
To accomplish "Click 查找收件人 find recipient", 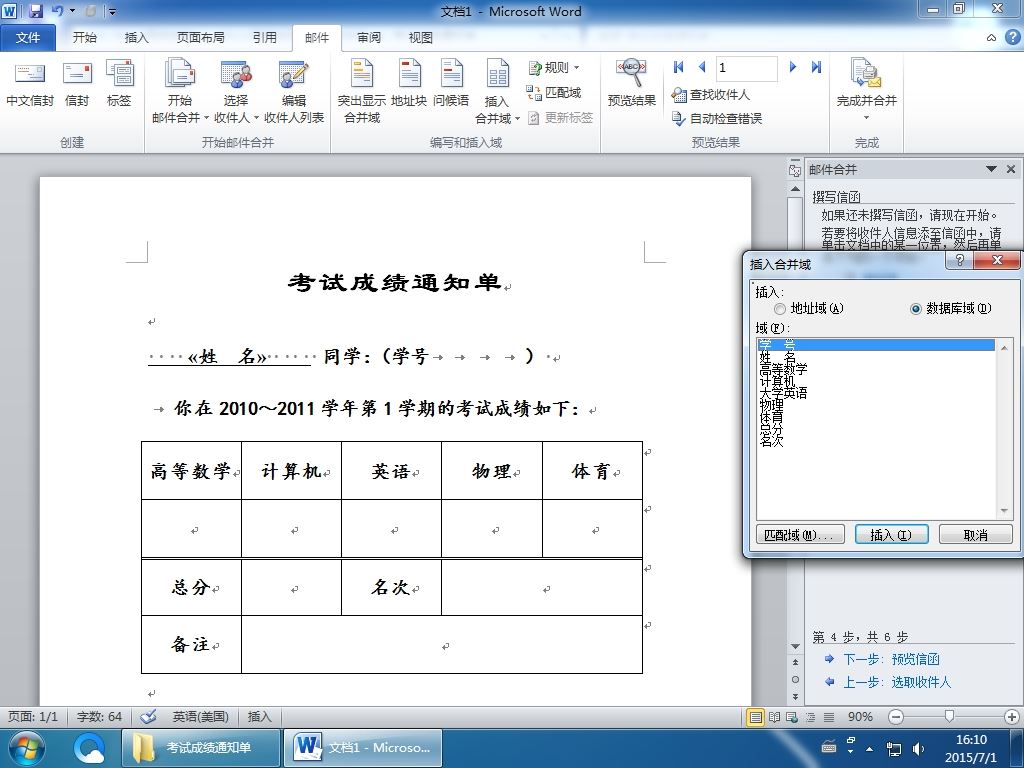I will click(x=711, y=95).
